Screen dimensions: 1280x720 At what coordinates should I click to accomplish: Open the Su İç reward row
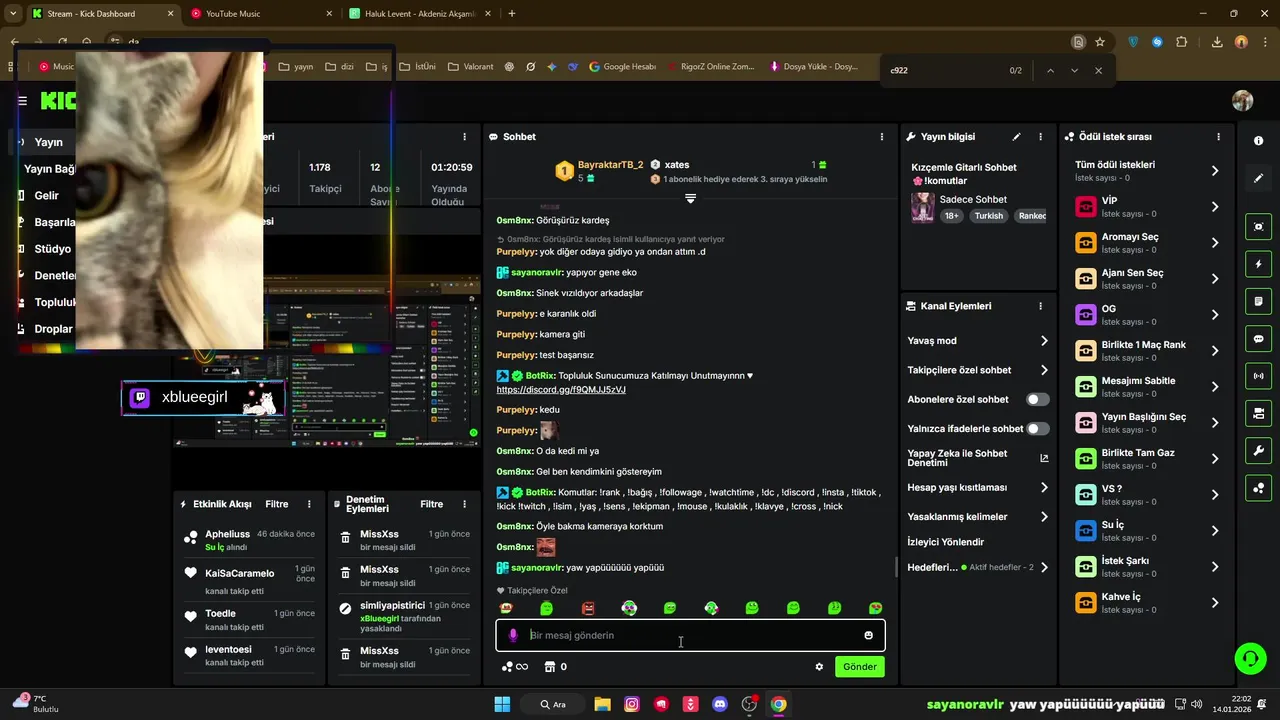(1147, 530)
